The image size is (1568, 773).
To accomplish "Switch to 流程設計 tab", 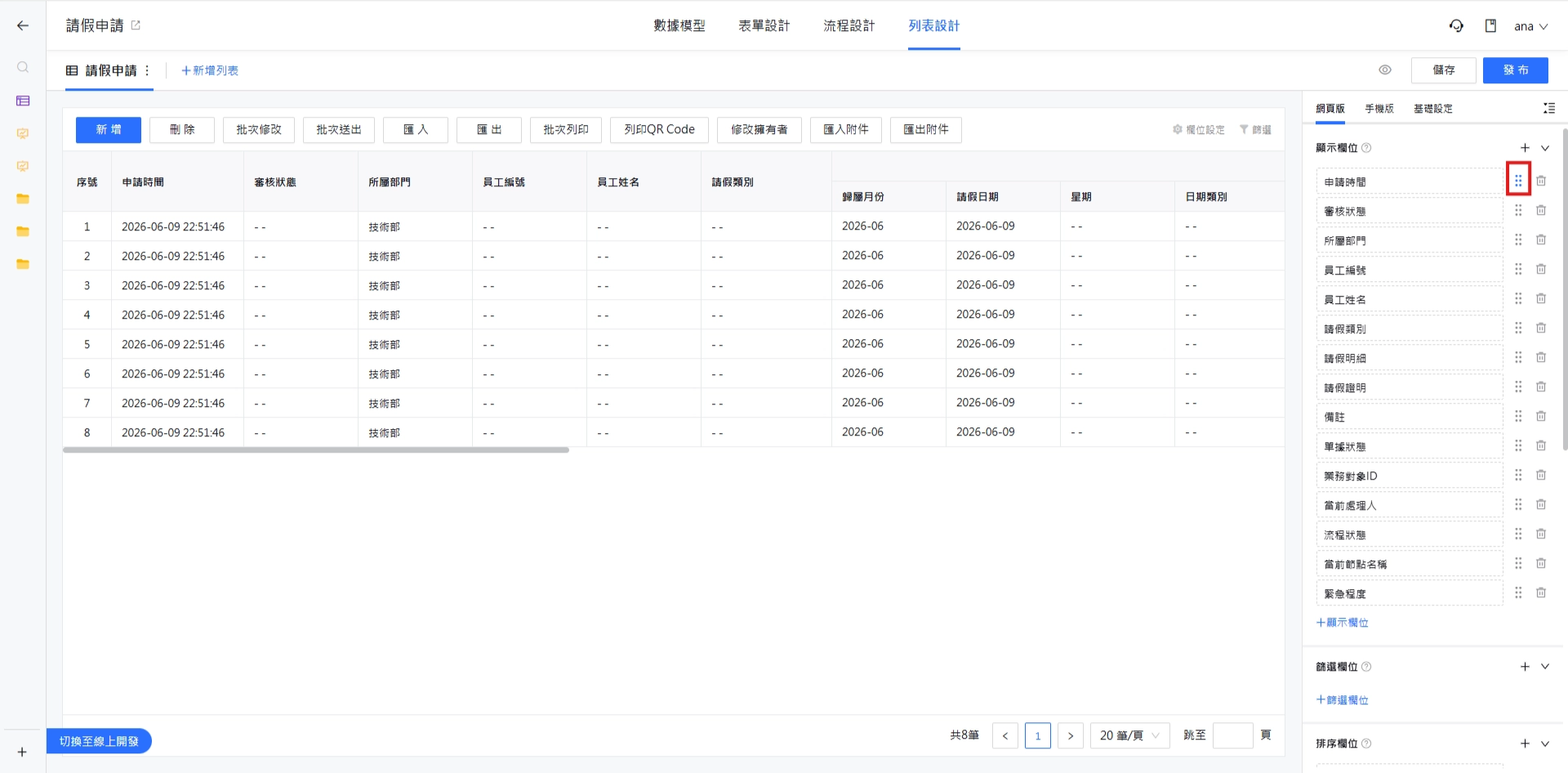I will click(x=849, y=25).
